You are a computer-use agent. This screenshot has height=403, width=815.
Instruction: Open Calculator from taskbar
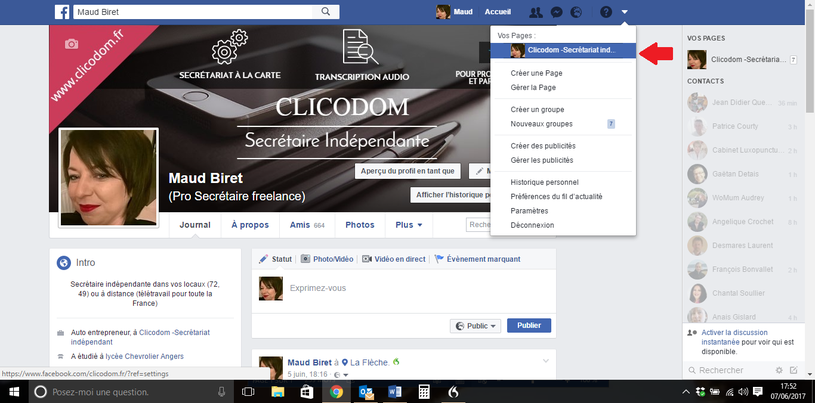click(424, 392)
